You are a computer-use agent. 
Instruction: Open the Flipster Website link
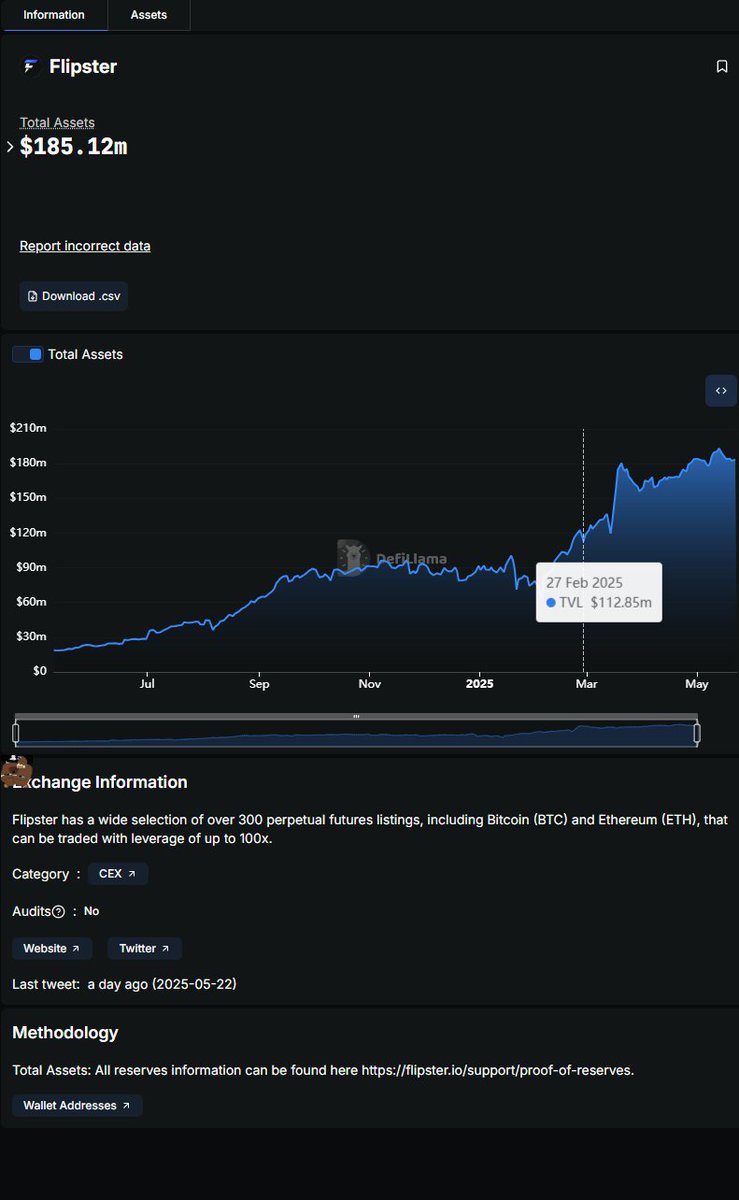click(x=52, y=948)
